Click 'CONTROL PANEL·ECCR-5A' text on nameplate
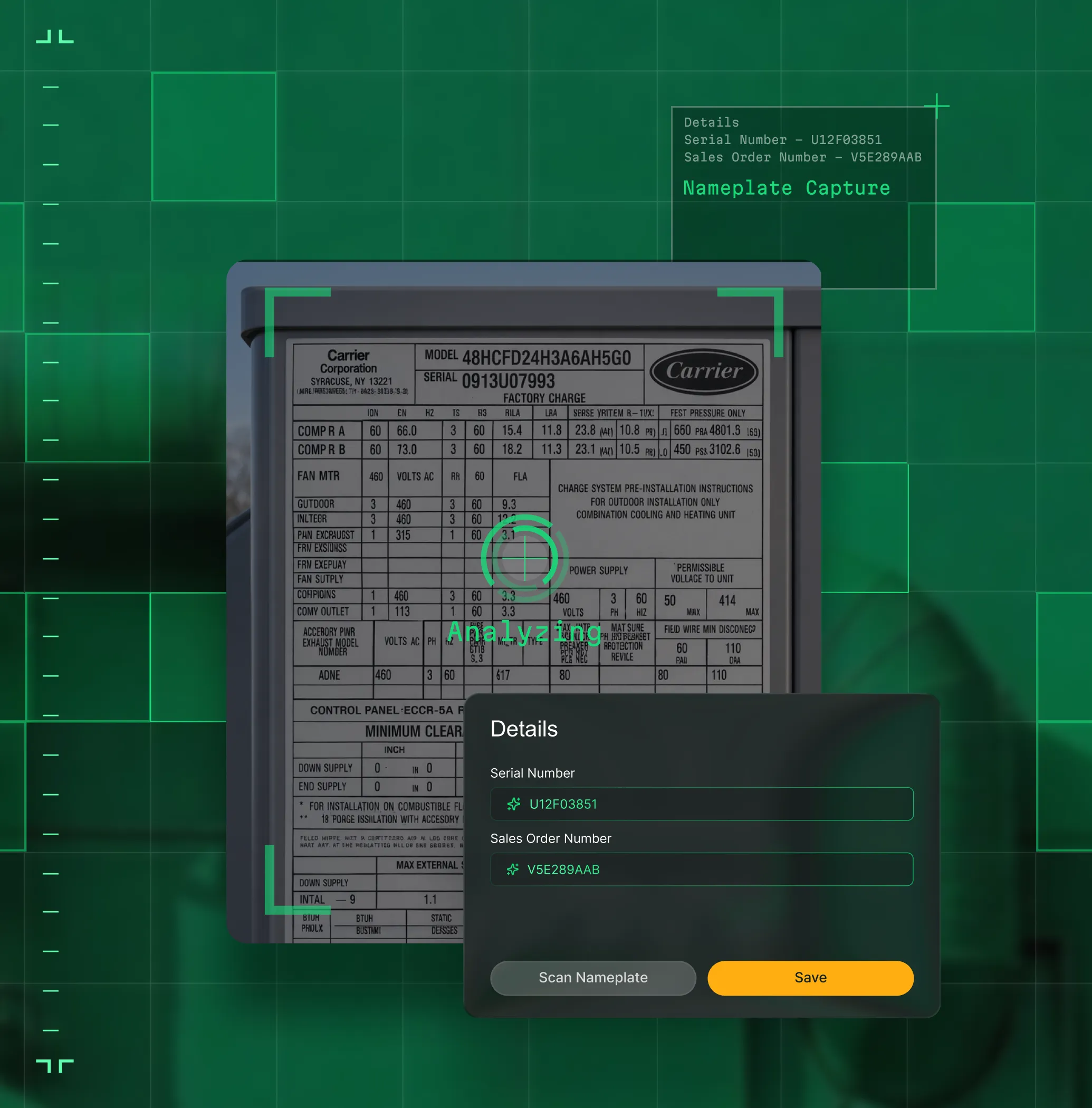 tap(381, 710)
